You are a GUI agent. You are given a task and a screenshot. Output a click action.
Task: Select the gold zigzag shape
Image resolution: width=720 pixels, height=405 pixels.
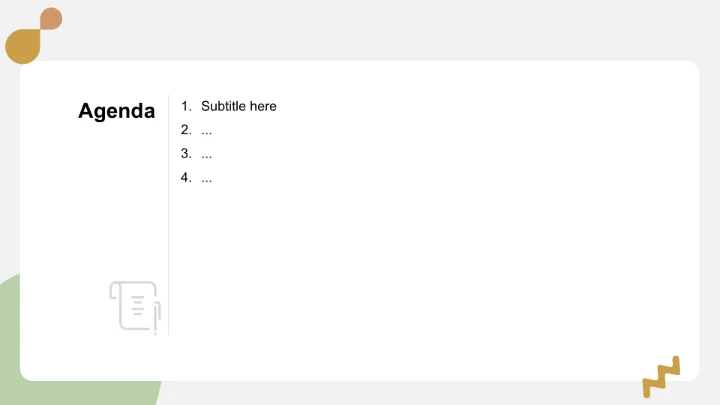point(661,377)
